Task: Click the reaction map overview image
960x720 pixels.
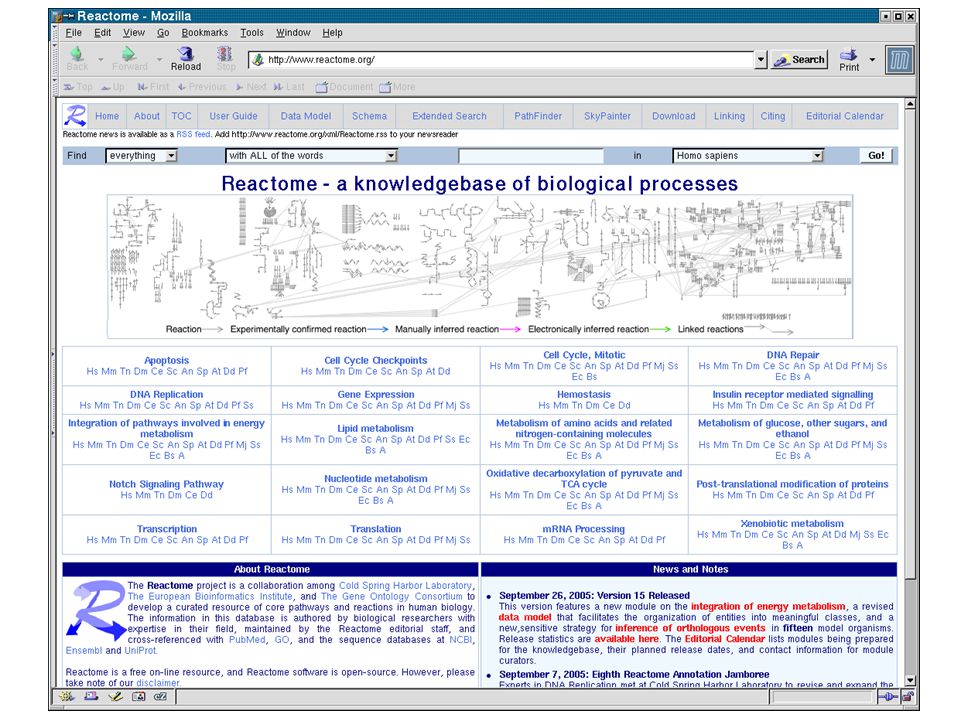Action: [x=480, y=266]
